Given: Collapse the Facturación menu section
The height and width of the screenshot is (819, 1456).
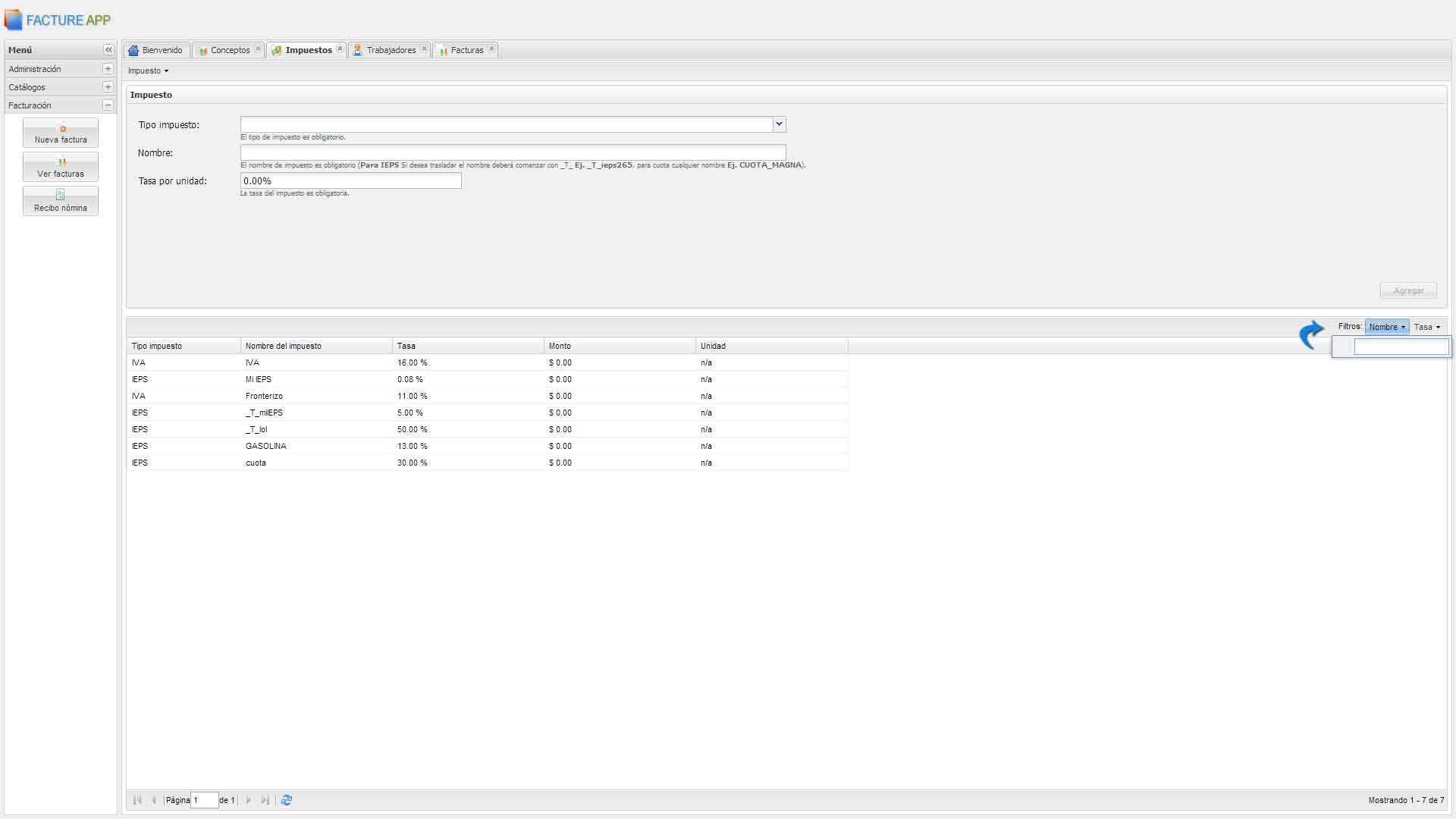Looking at the screenshot, I should (108, 105).
